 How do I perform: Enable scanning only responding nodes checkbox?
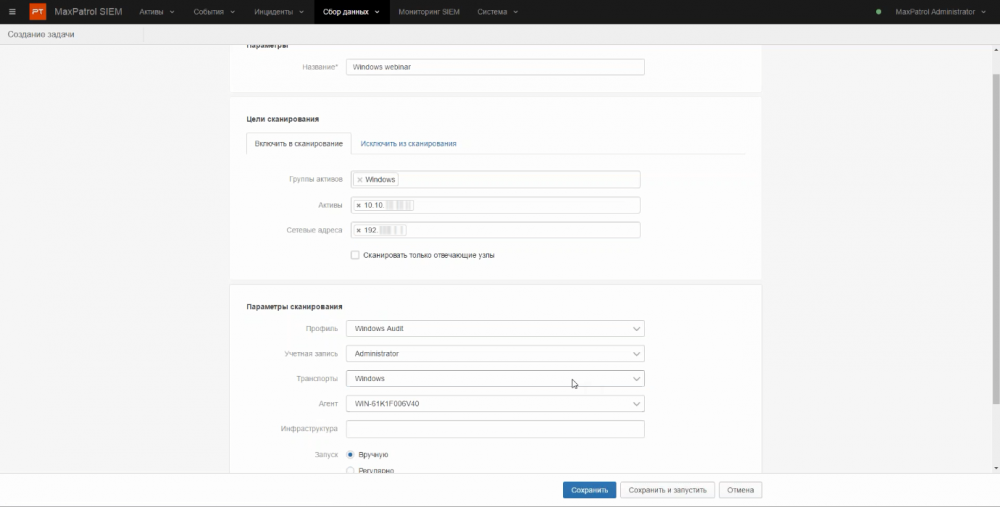[x=355, y=255]
